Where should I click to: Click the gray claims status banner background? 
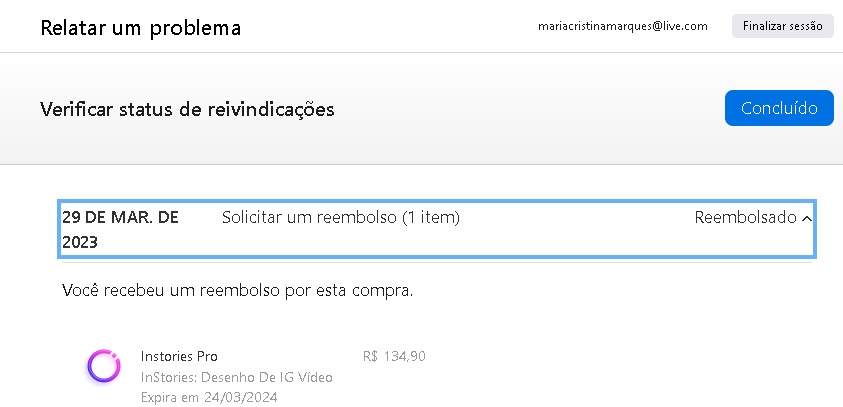500,140
